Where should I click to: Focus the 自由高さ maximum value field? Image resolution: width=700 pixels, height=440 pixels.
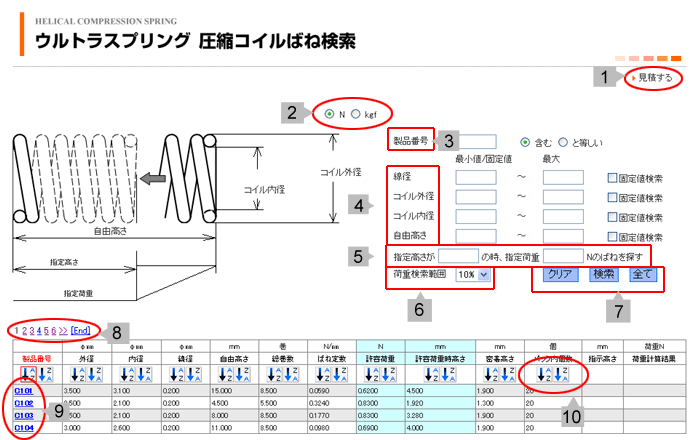(x=563, y=236)
